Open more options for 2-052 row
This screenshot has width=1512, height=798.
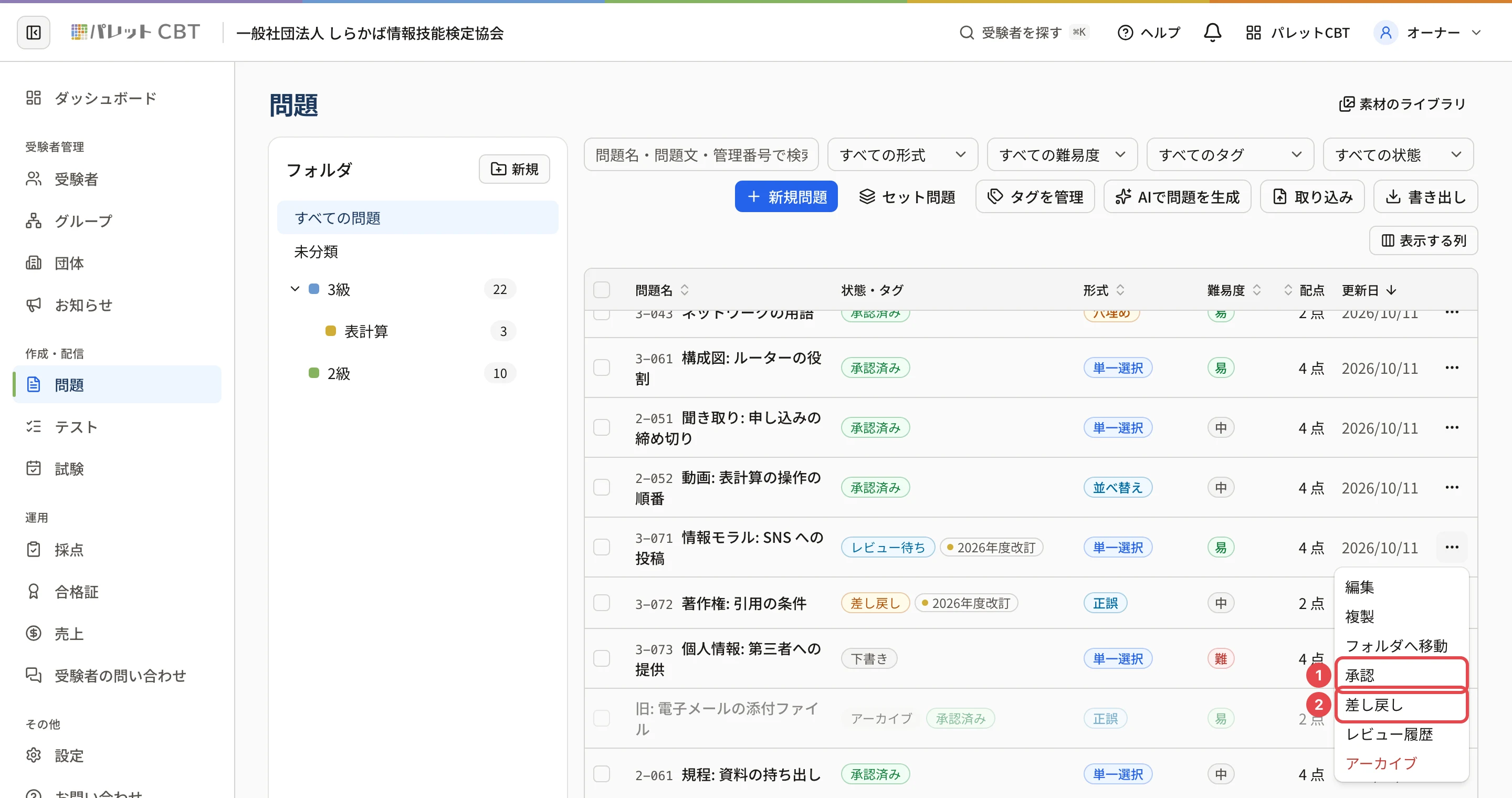click(1452, 488)
